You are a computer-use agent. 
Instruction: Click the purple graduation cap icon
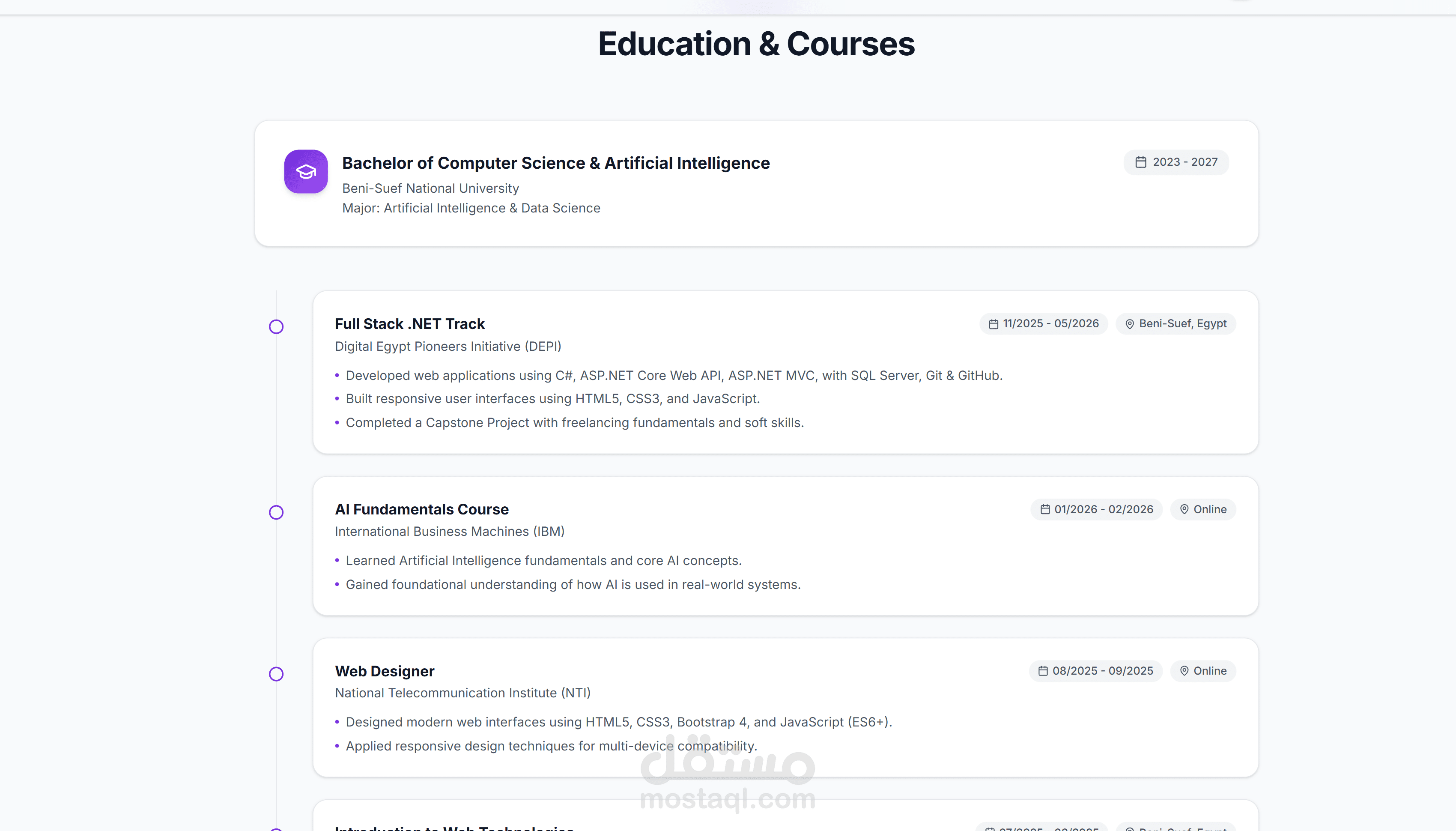(306, 171)
